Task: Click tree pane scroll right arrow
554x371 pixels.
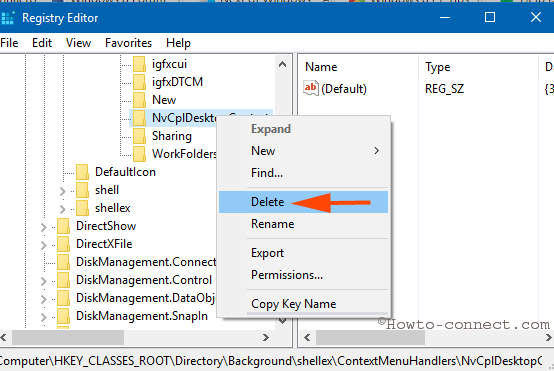Action: pos(266,337)
